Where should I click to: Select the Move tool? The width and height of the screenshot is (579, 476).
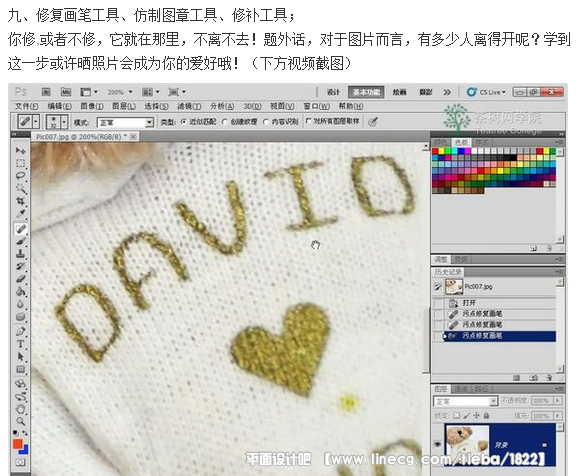click(20, 151)
